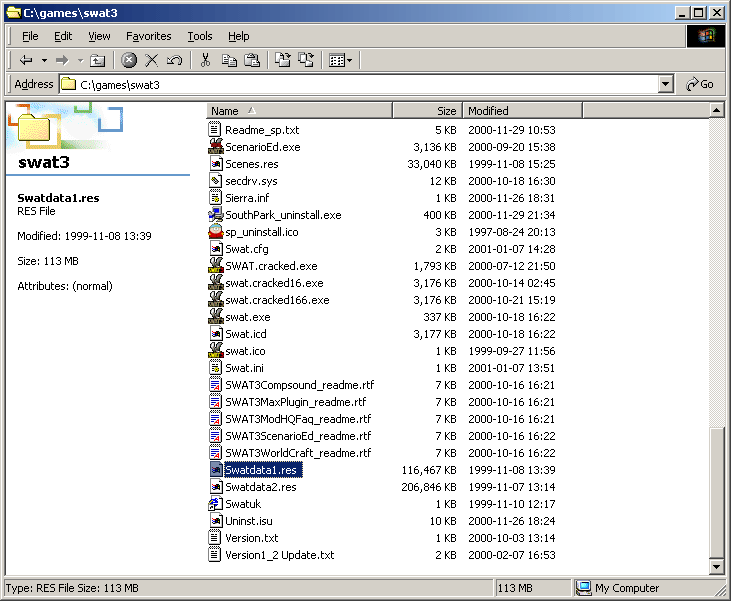Screen dimensions: 731x601
Task: Select swat.cracked166.exe file name
Action: [277, 300]
